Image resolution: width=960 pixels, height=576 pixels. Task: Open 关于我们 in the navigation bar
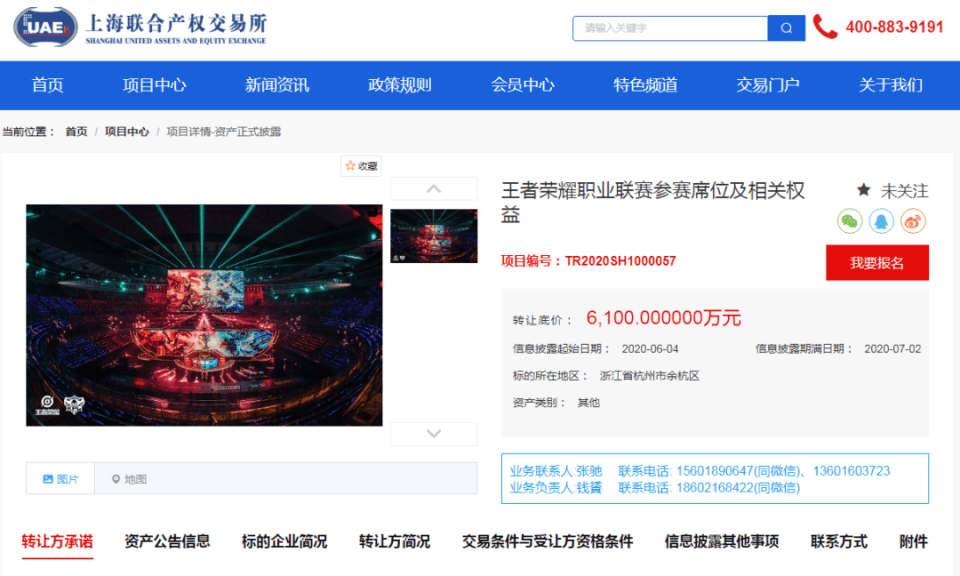point(890,85)
